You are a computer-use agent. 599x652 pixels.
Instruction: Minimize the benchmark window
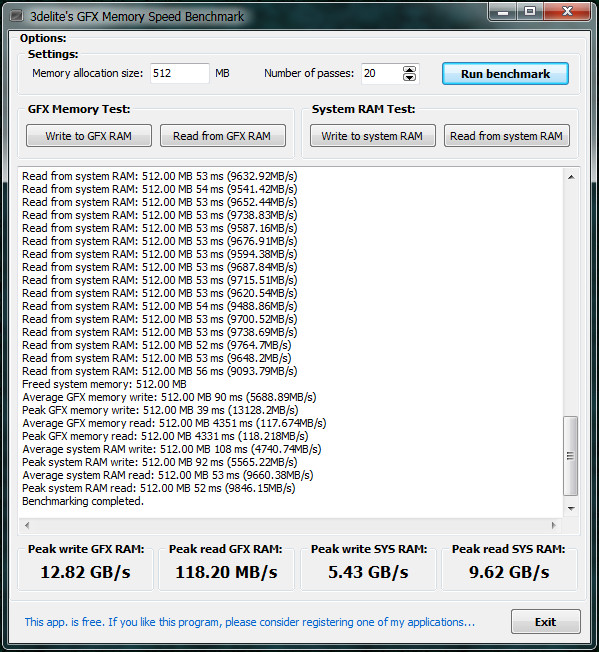[503, 12]
